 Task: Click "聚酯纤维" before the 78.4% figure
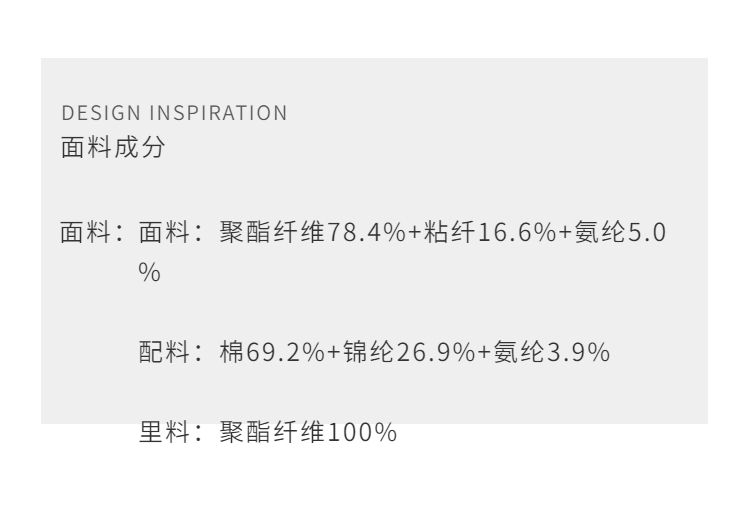(273, 234)
